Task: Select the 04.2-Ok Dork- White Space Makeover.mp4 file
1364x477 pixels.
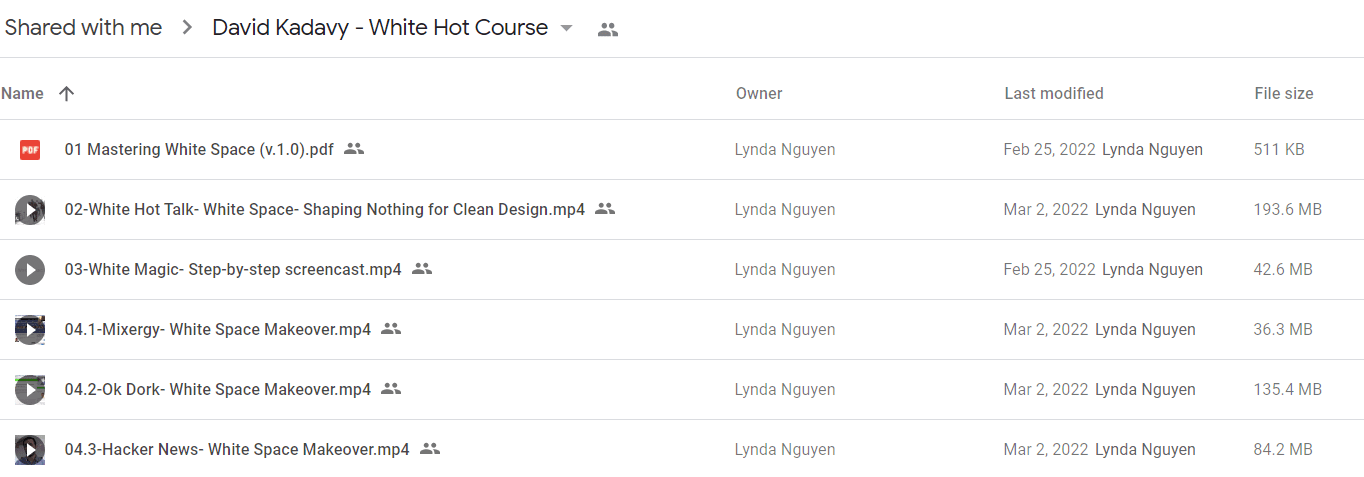Action: click(682, 390)
